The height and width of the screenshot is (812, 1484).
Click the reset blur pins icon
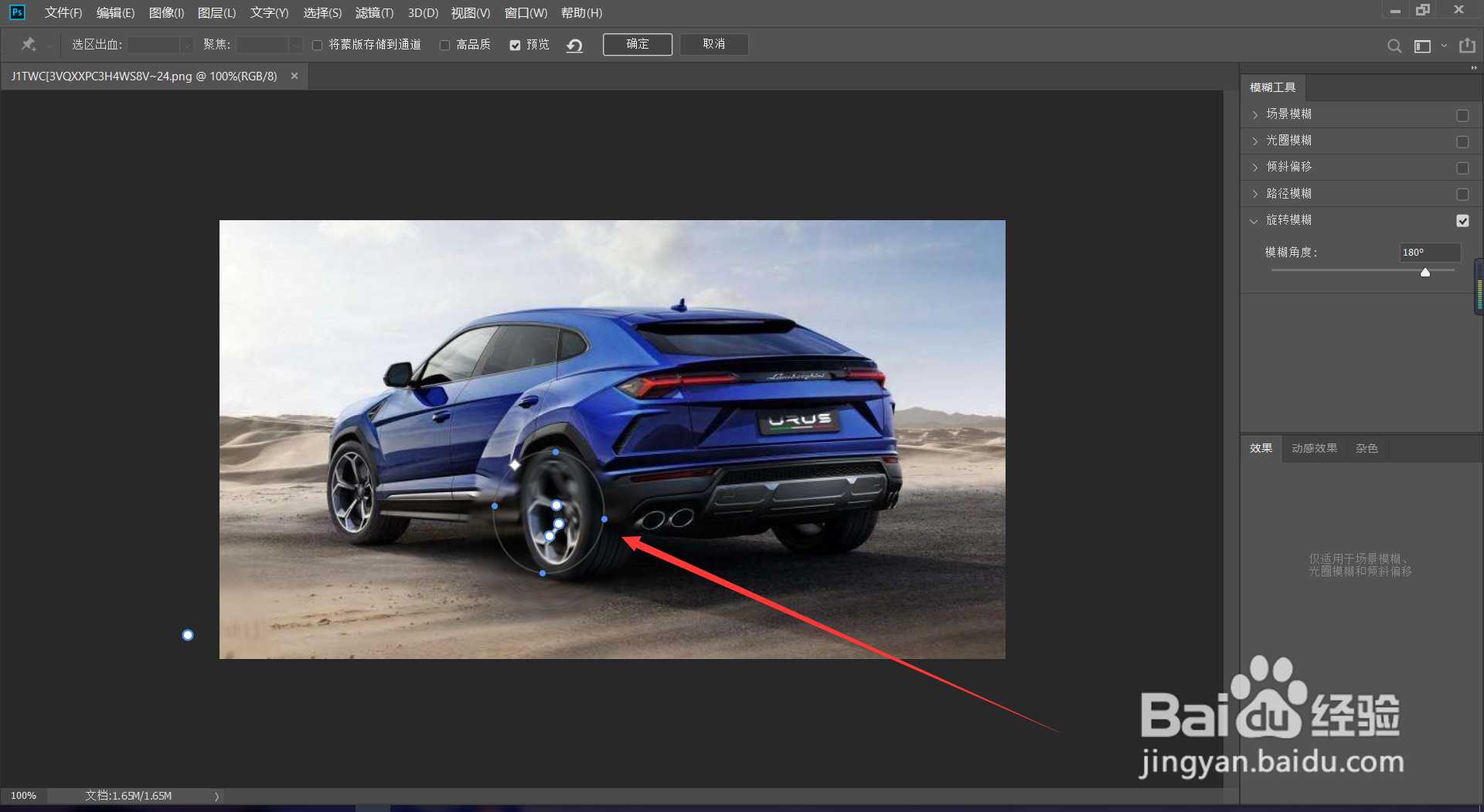coord(574,46)
